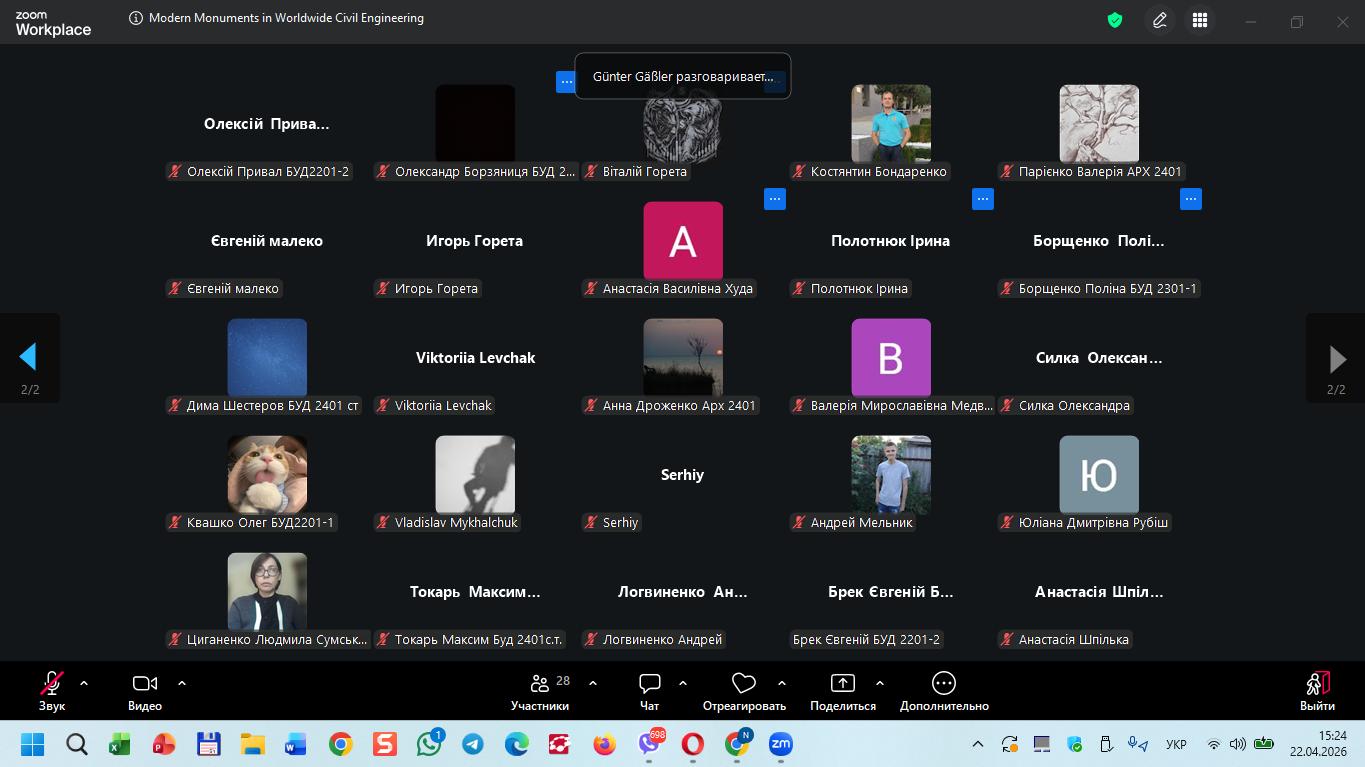Viewport: 1365px width, 767px height.
Task: Go to previous page of participants
Action: pos(28,357)
